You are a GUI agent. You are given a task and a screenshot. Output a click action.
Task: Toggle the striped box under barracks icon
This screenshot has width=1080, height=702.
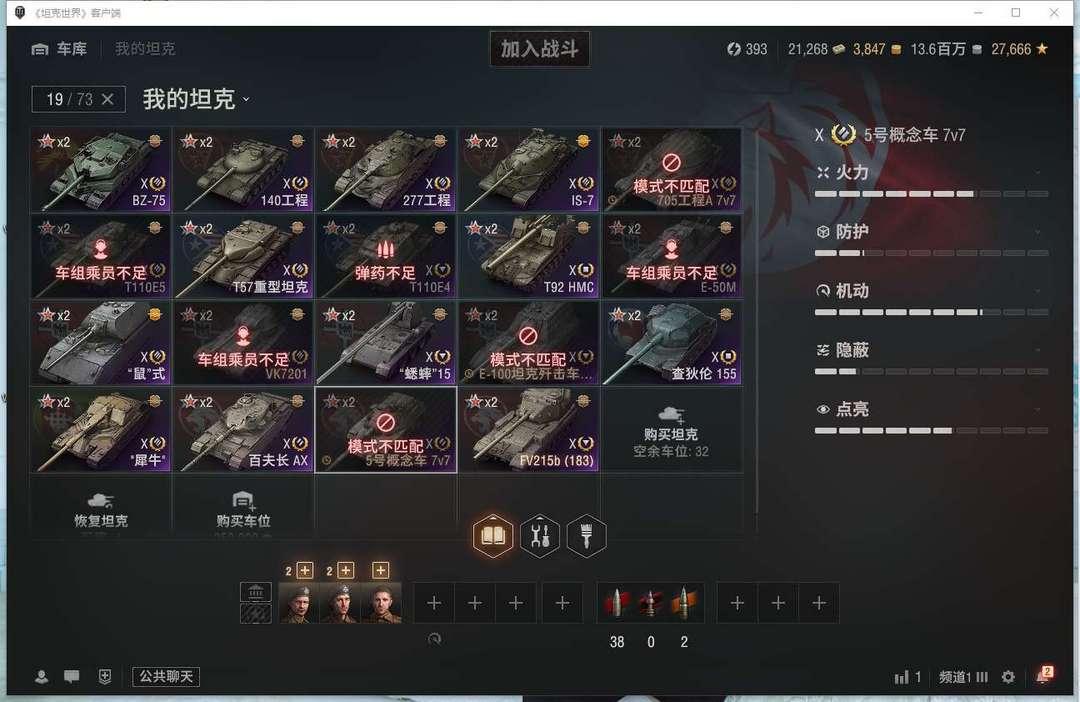[x=256, y=613]
